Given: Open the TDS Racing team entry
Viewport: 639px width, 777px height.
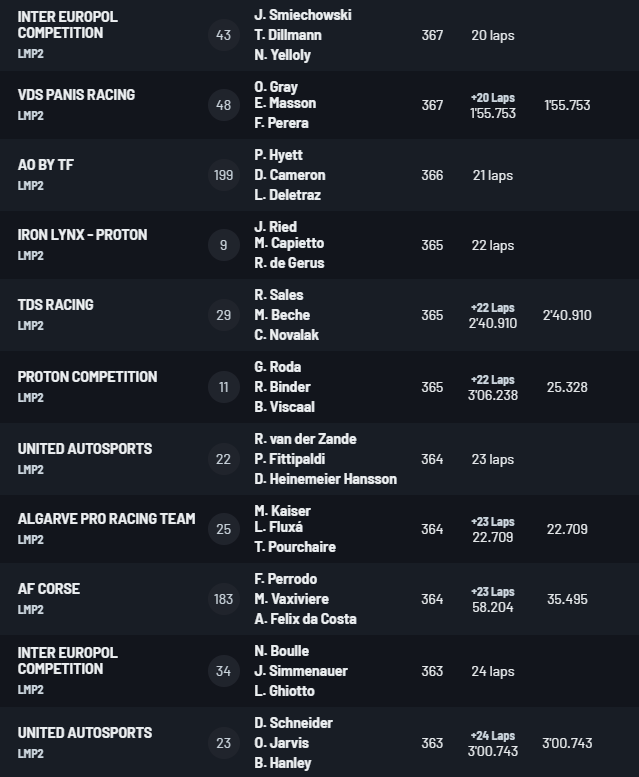Looking at the screenshot, I should [55, 305].
